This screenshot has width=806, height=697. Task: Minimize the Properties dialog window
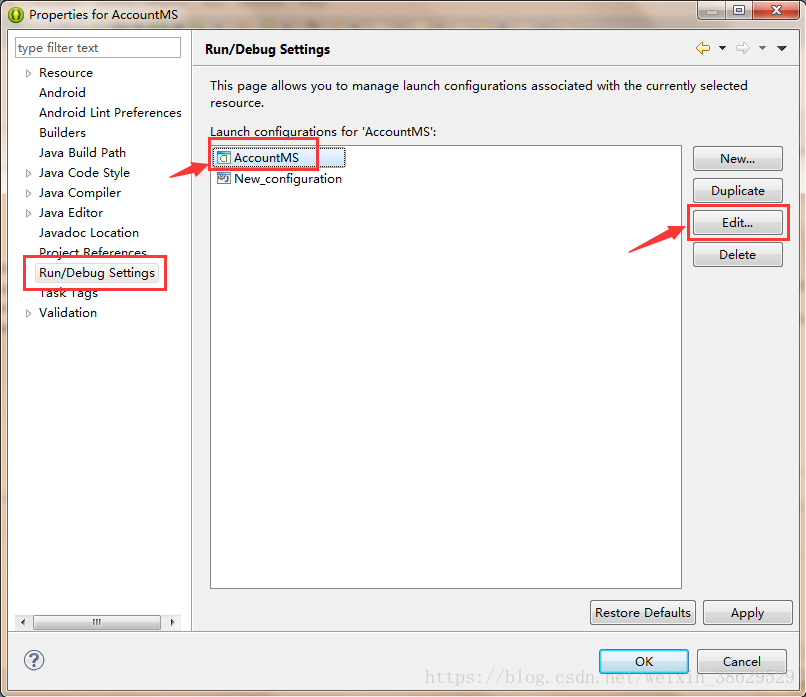tap(712, 10)
